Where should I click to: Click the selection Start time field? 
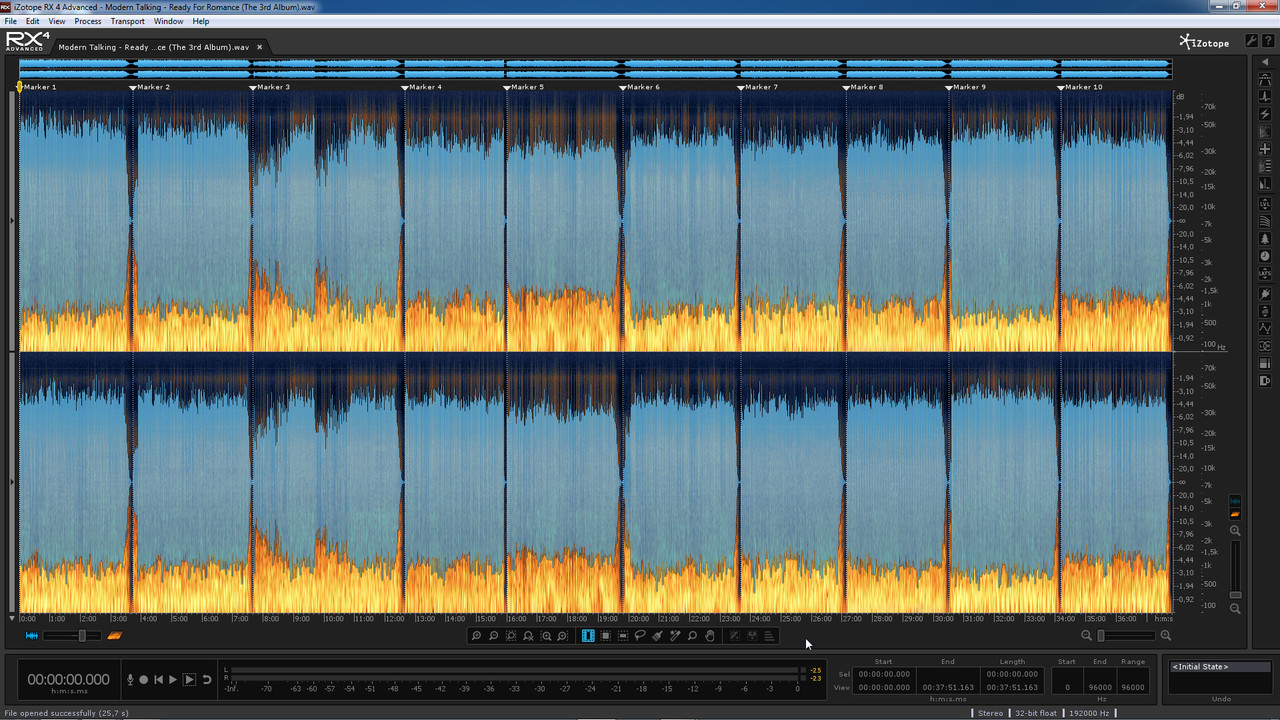pyautogui.click(x=883, y=674)
